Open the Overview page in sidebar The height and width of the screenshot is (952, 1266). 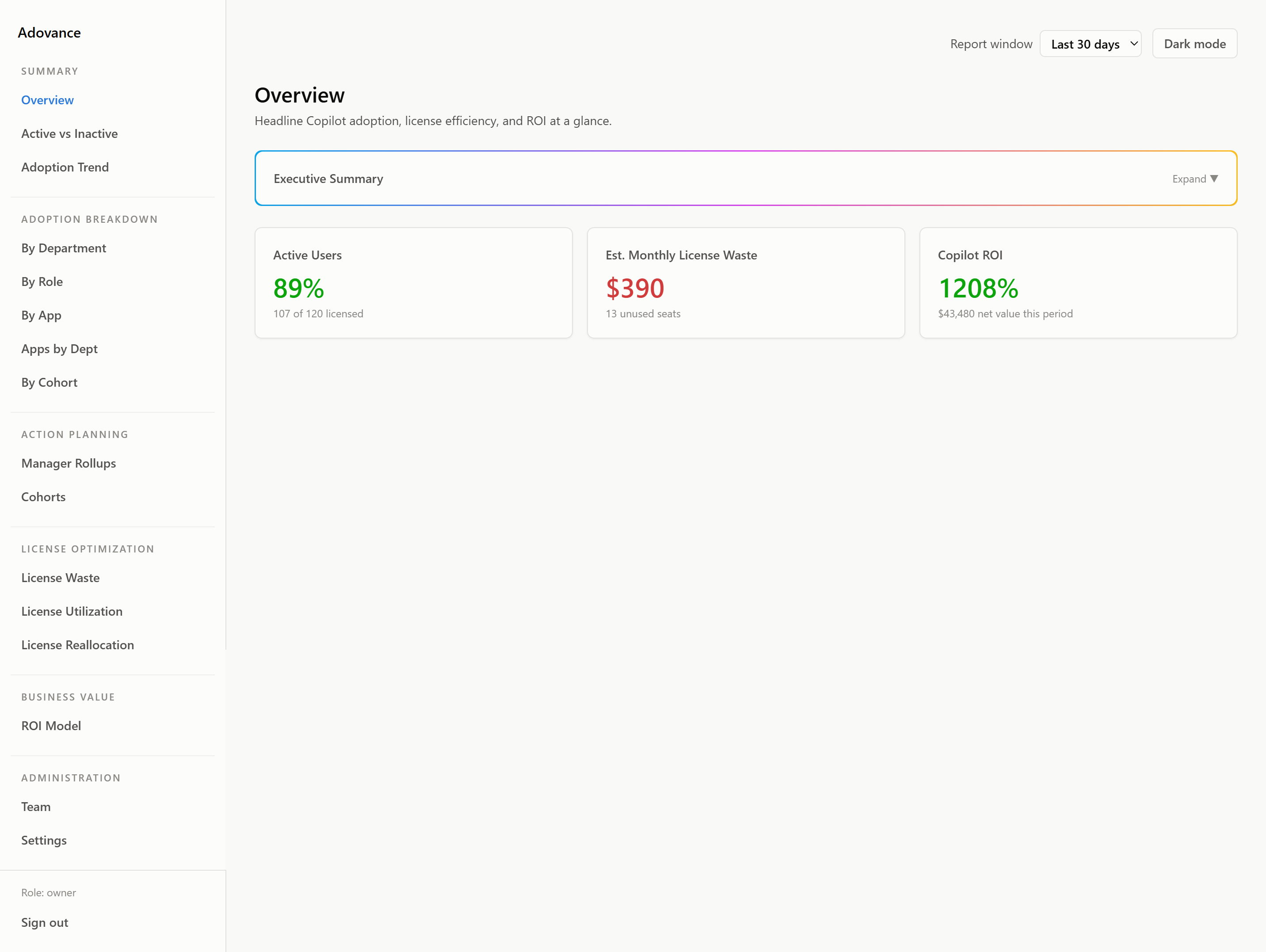[x=47, y=100]
